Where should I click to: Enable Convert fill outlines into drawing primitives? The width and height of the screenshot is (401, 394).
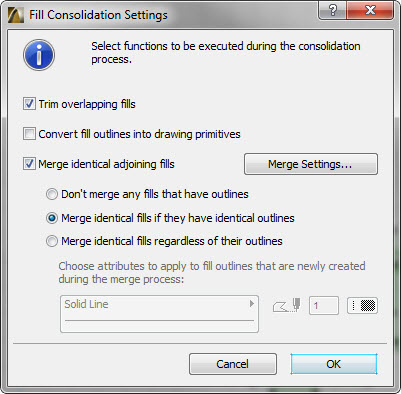(29, 134)
